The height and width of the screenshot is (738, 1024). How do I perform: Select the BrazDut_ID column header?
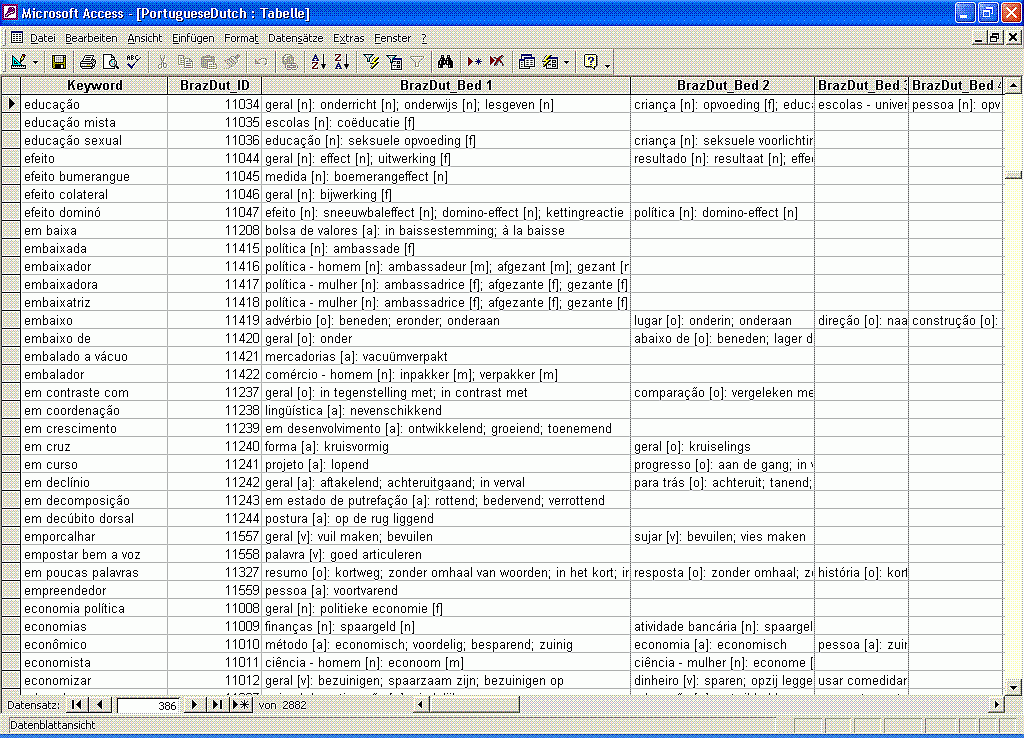[215, 86]
